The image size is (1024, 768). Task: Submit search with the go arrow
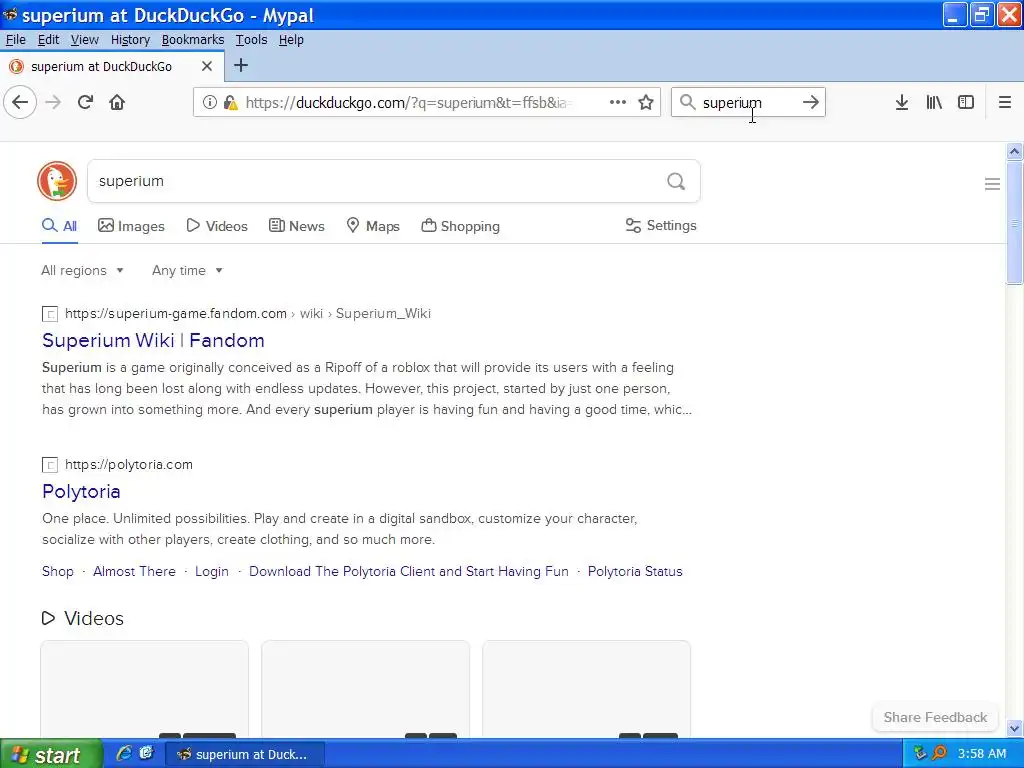[x=810, y=102]
